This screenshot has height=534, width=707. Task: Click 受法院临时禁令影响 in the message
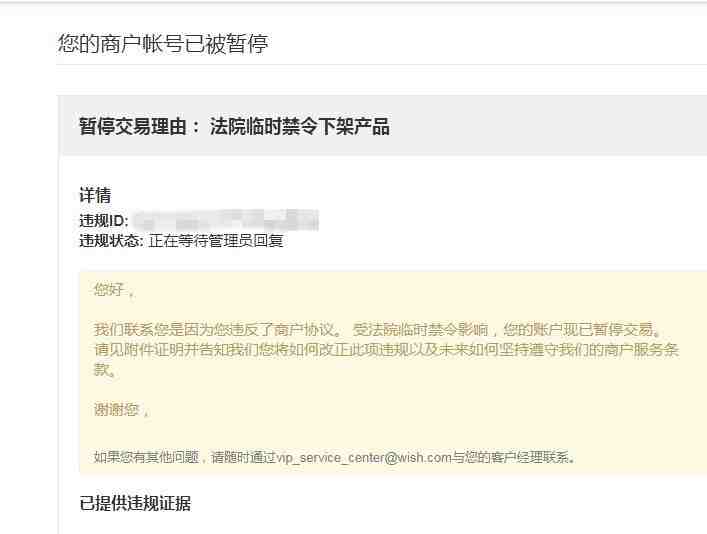[x=420, y=330]
